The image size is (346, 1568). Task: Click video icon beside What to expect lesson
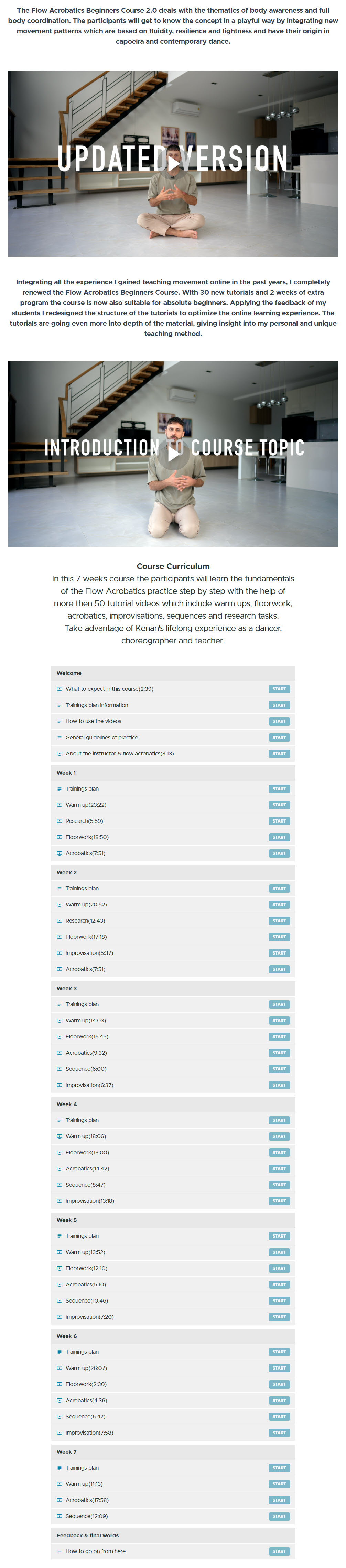click(x=59, y=689)
